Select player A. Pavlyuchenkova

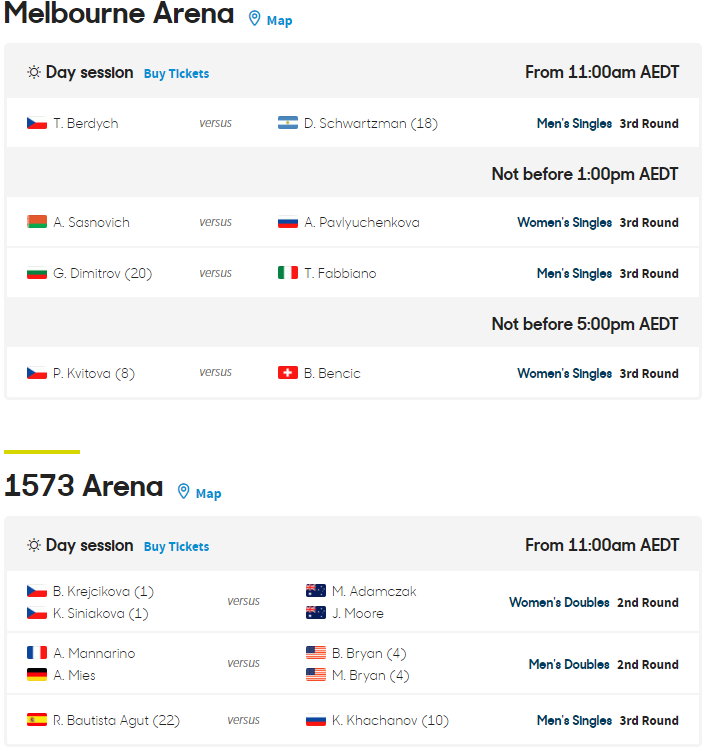point(362,223)
